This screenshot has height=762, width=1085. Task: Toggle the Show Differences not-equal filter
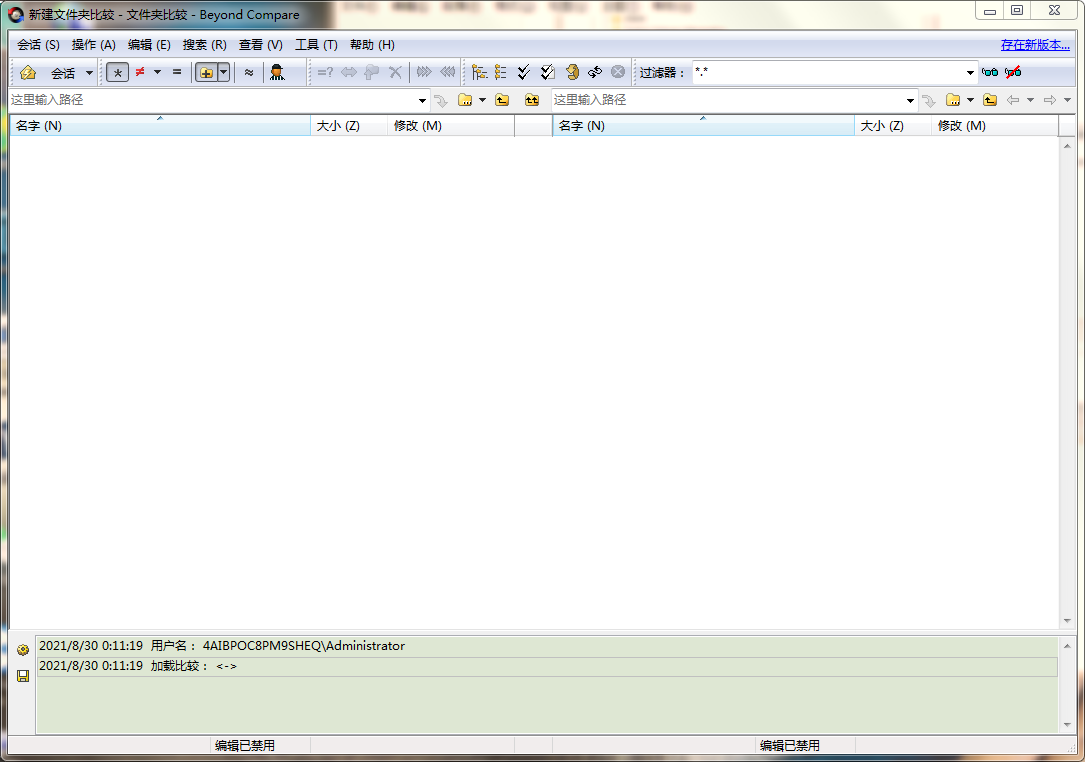click(x=140, y=72)
